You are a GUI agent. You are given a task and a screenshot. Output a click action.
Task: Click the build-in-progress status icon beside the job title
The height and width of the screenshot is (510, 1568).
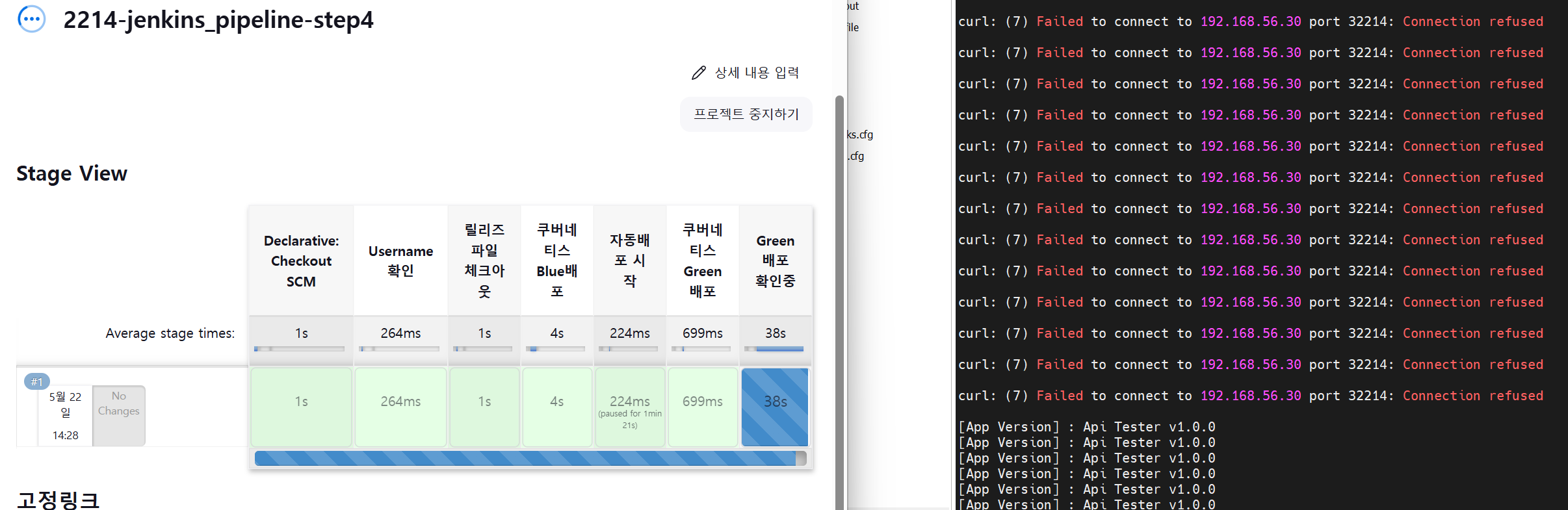31,19
